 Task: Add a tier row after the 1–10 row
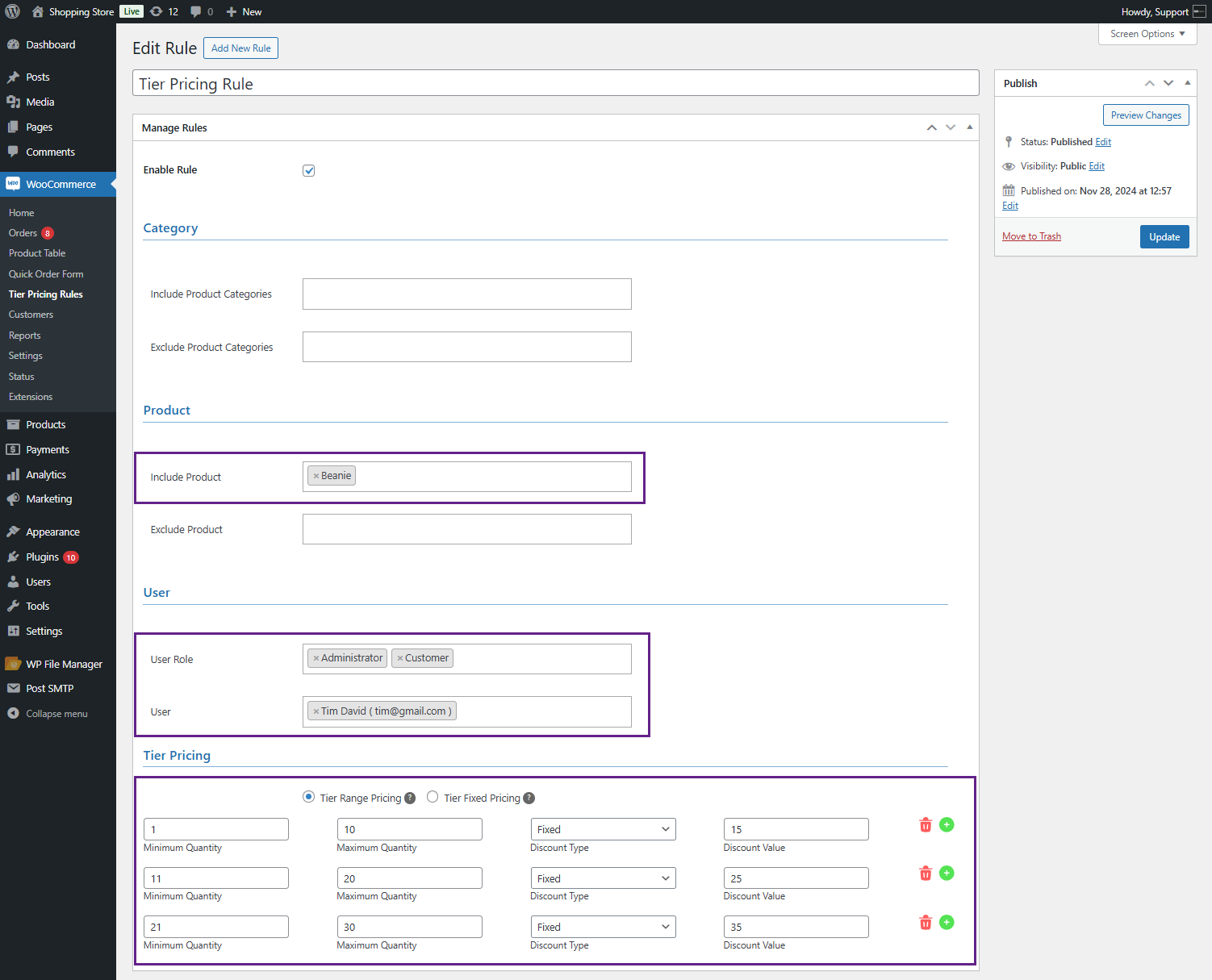tap(947, 824)
